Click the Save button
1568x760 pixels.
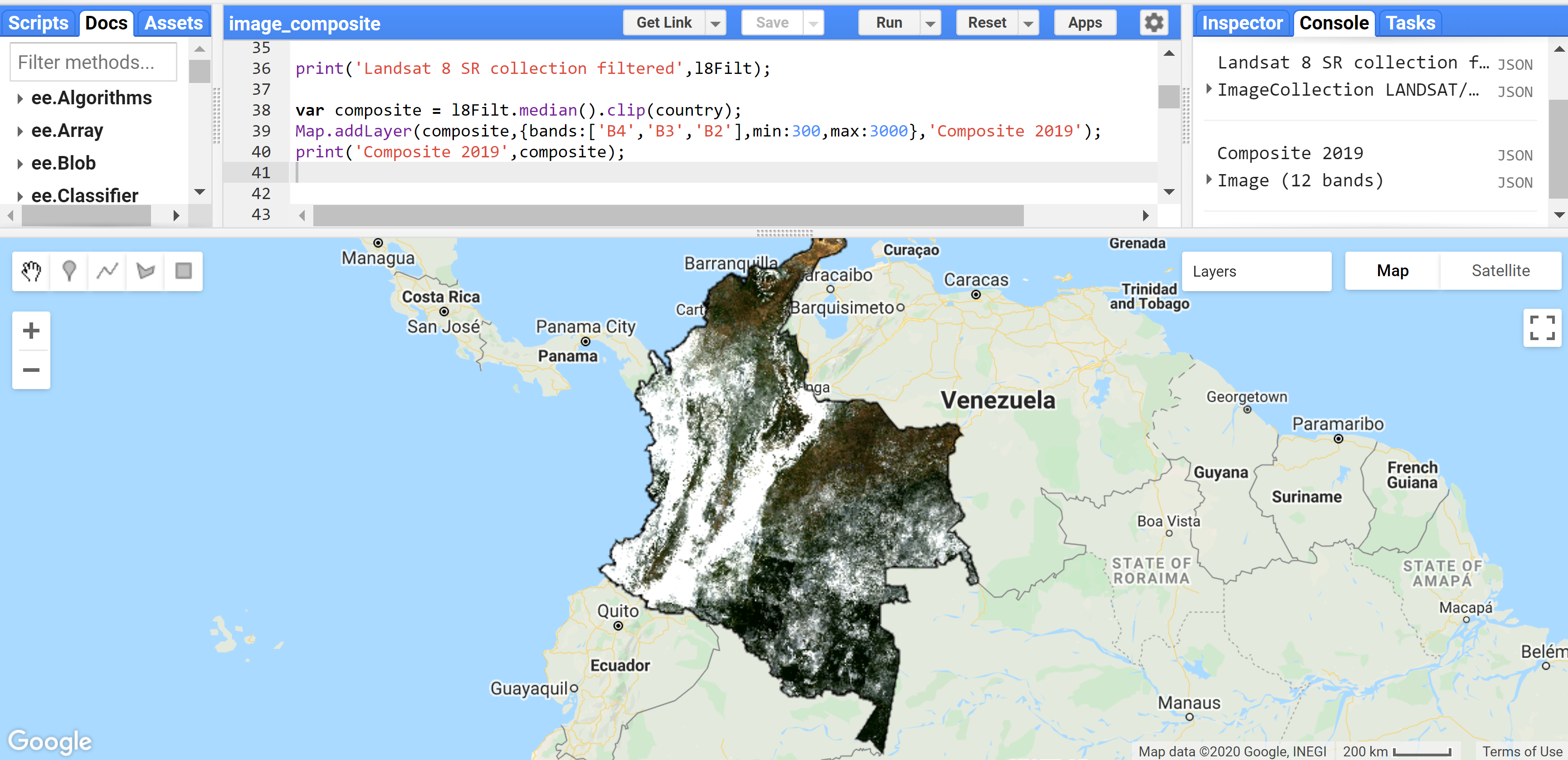click(772, 23)
